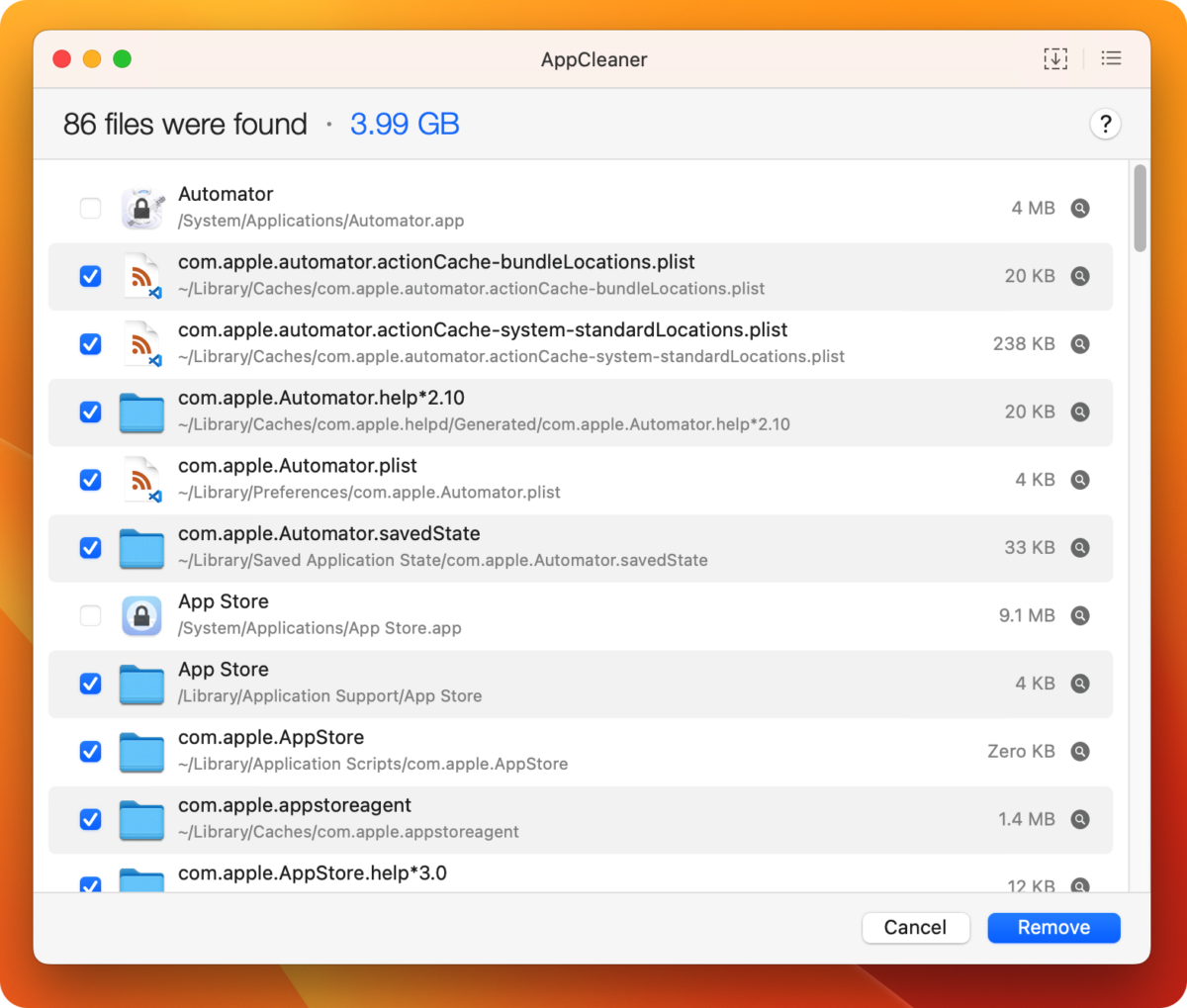Switch to the drop zone view icon

[1055, 59]
